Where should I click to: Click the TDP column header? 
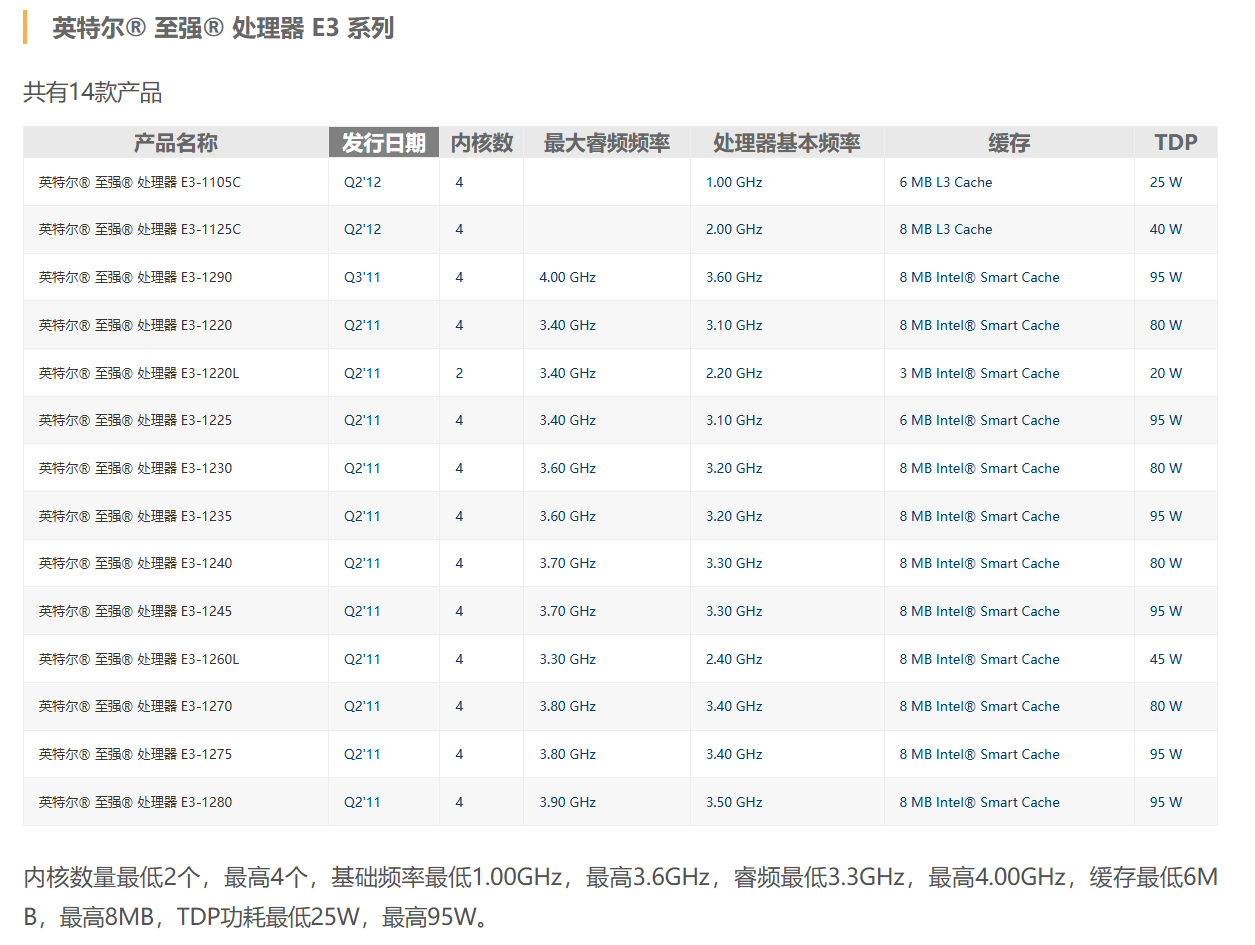click(1175, 143)
